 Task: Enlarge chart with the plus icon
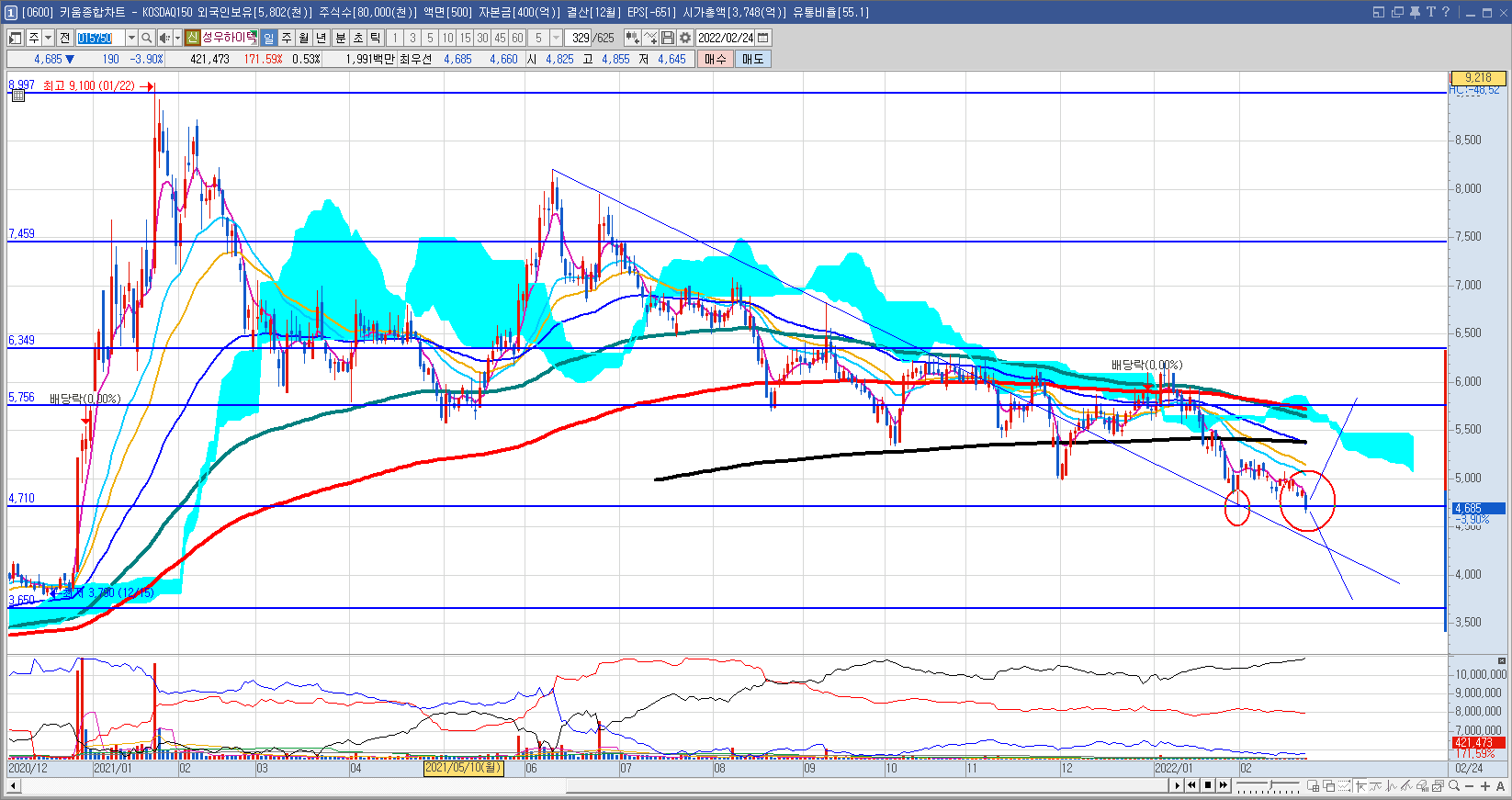(x=1484, y=785)
